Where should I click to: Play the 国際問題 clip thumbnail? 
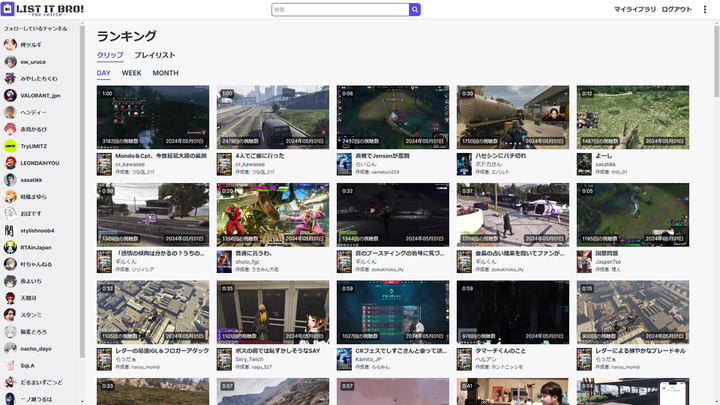coord(633,215)
